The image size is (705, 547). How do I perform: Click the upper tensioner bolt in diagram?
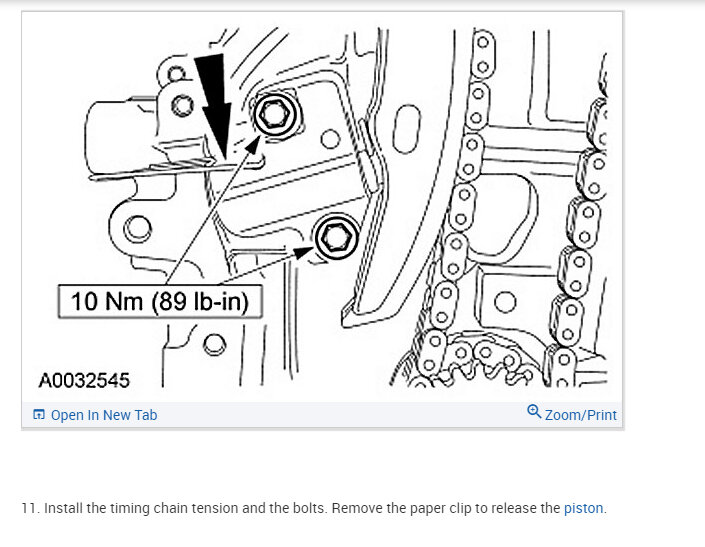pos(275,114)
